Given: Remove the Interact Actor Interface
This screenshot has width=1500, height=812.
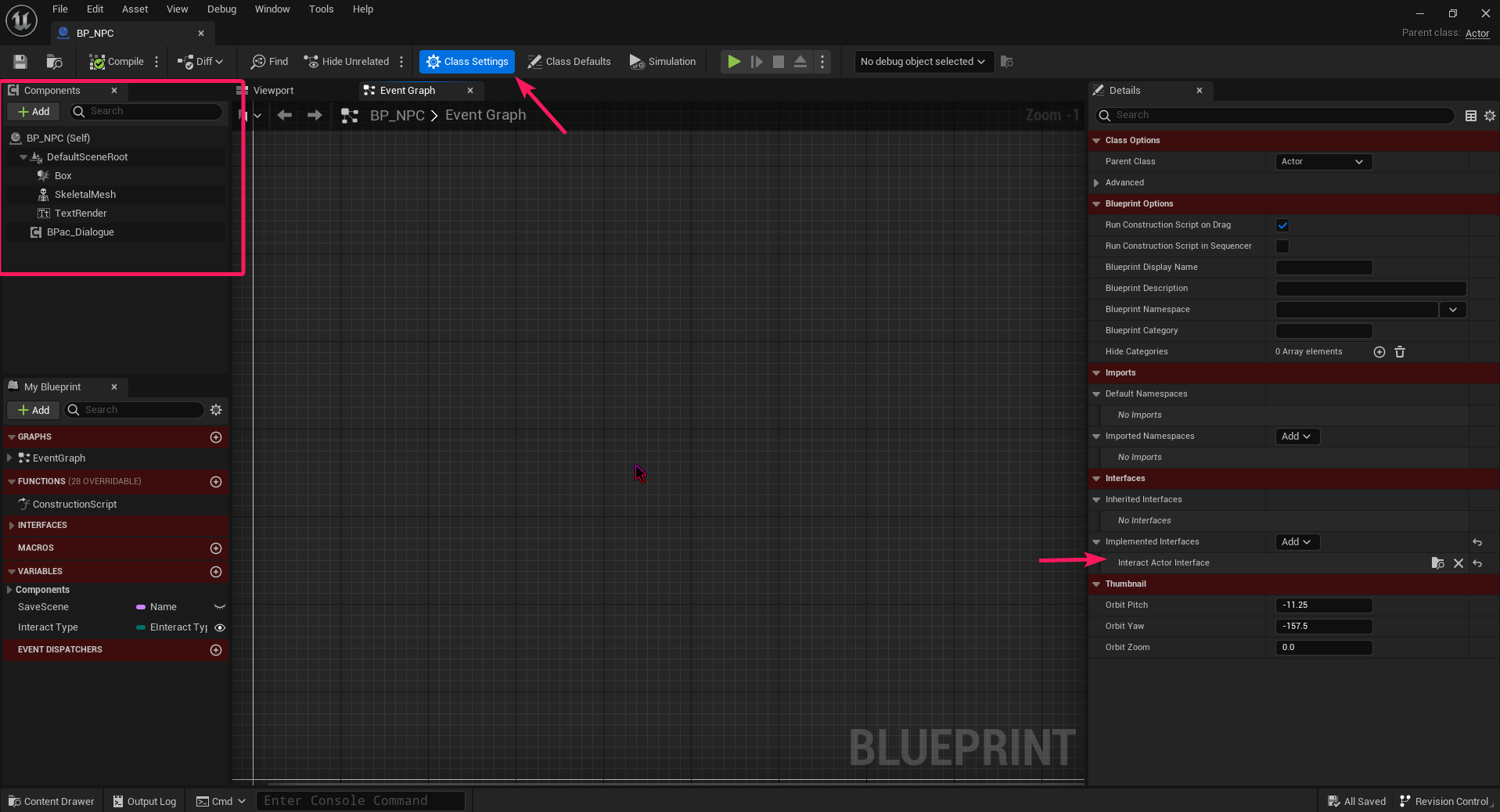Looking at the screenshot, I should point(1458,563).
